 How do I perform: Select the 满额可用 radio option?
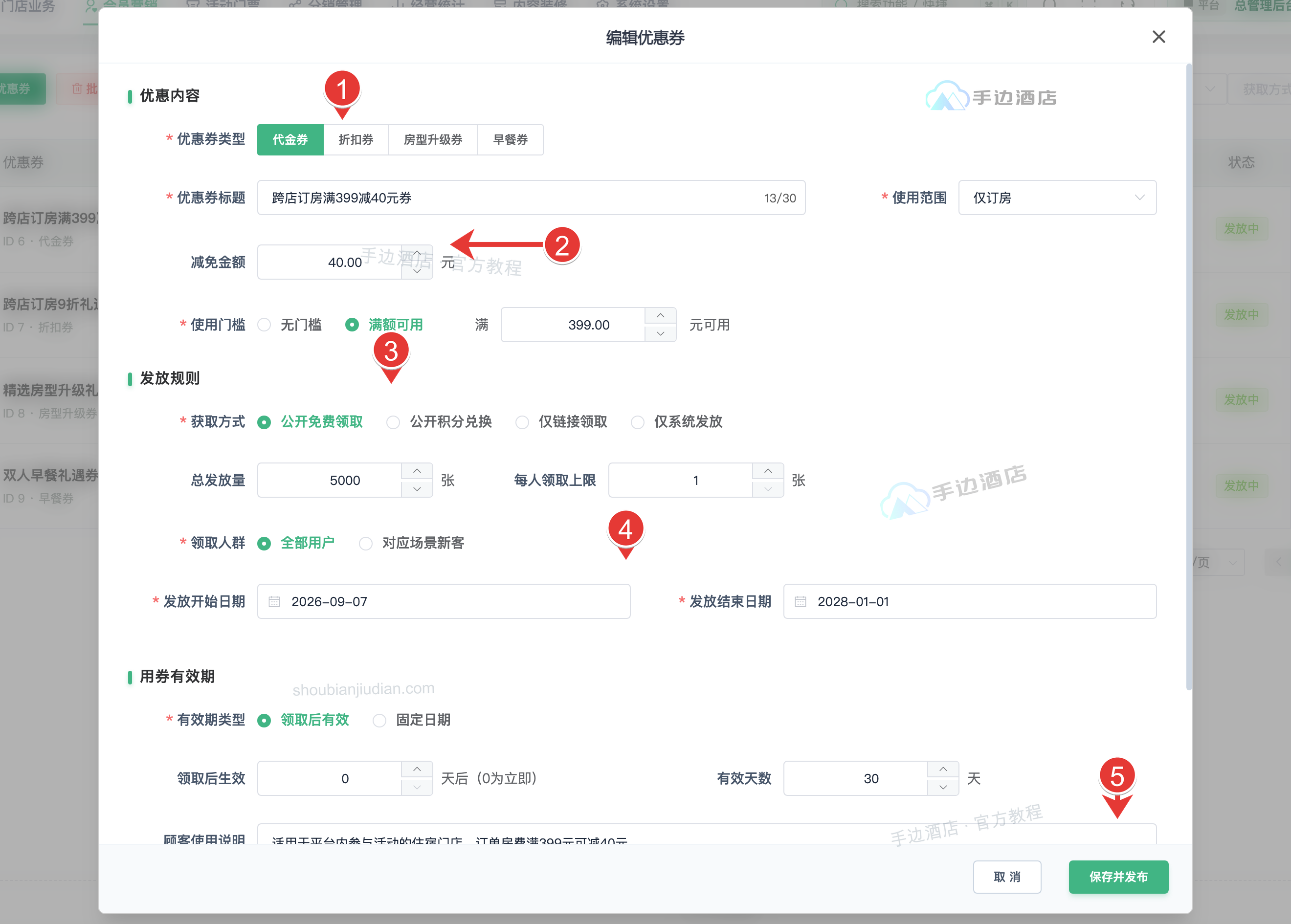coord(384,325)
